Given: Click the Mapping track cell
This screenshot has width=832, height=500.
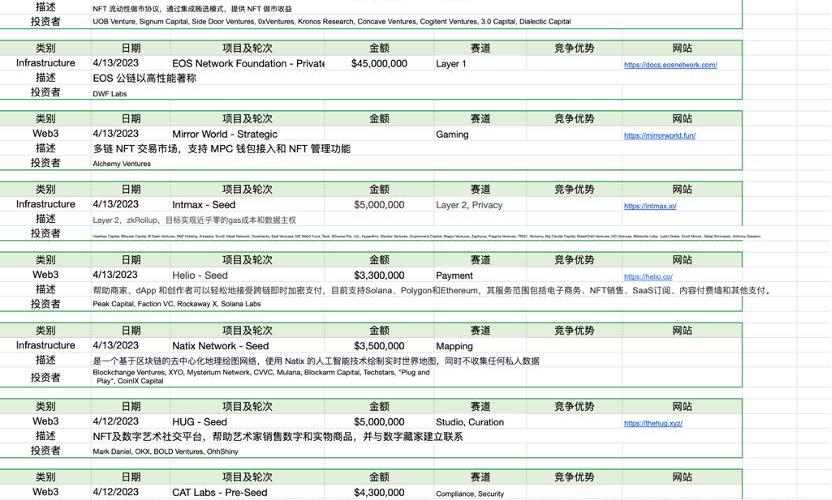Looking at the screenshot, I should tap(454, 346).
